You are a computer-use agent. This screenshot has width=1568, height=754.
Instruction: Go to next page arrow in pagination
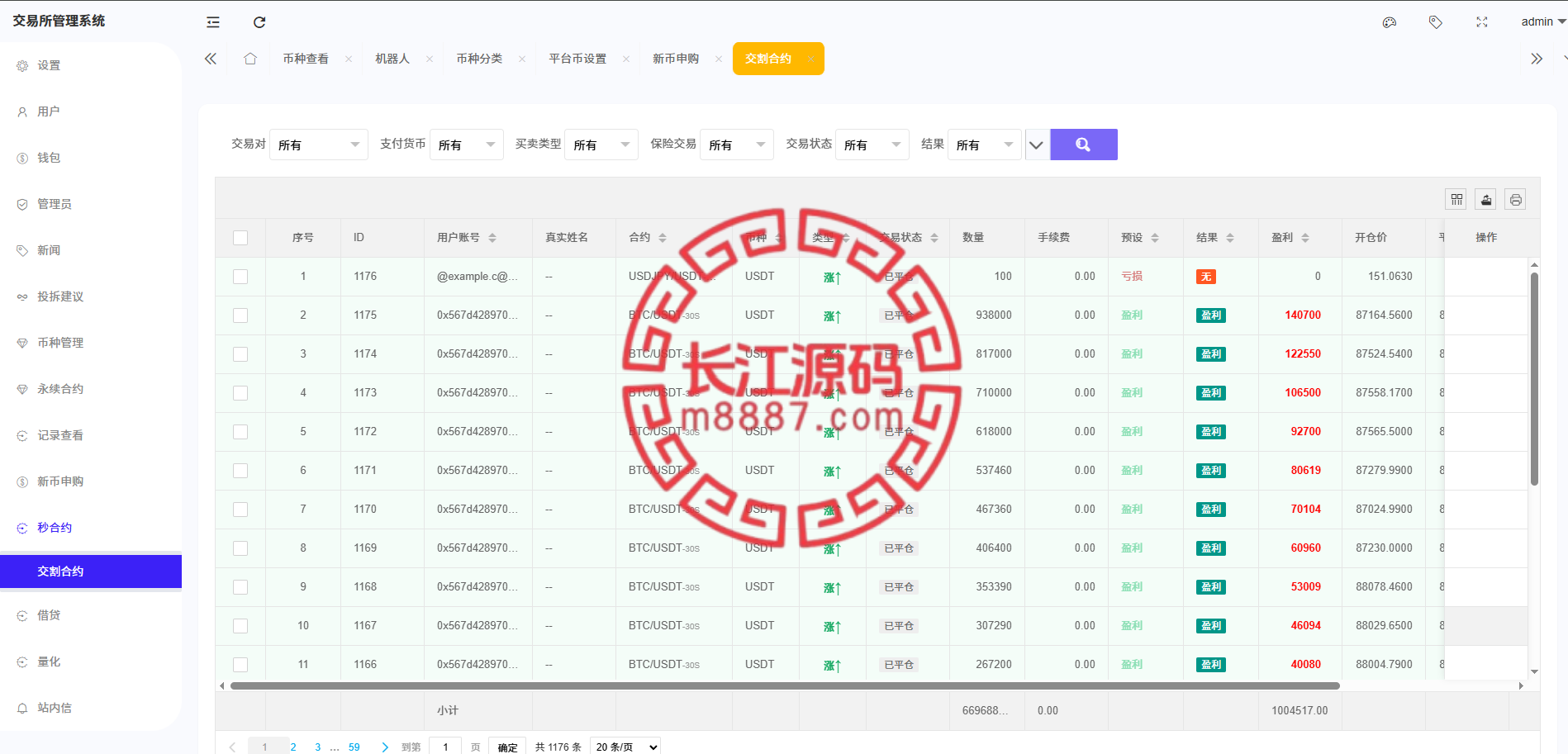click(385, 747)
